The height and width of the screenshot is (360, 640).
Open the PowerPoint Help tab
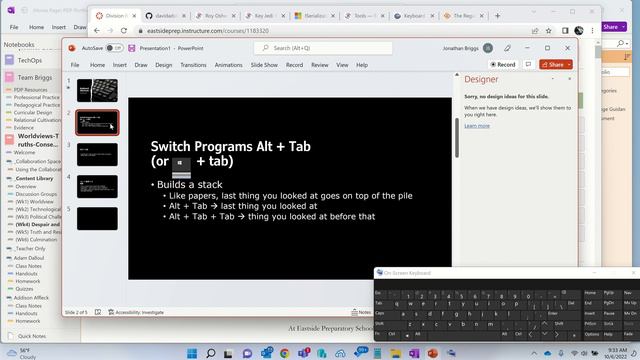click(x=362, y=65)
